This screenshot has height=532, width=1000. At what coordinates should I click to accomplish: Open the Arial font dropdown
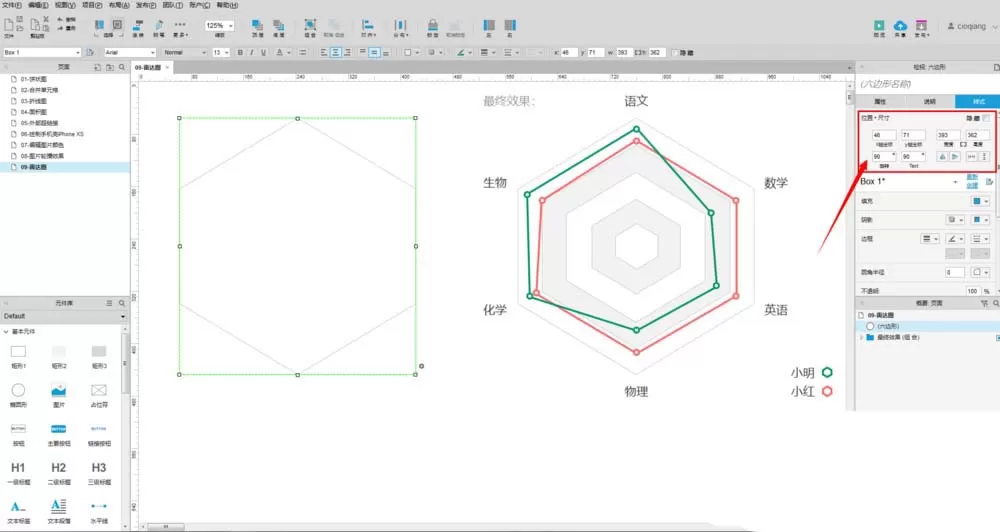click(130, 52)
